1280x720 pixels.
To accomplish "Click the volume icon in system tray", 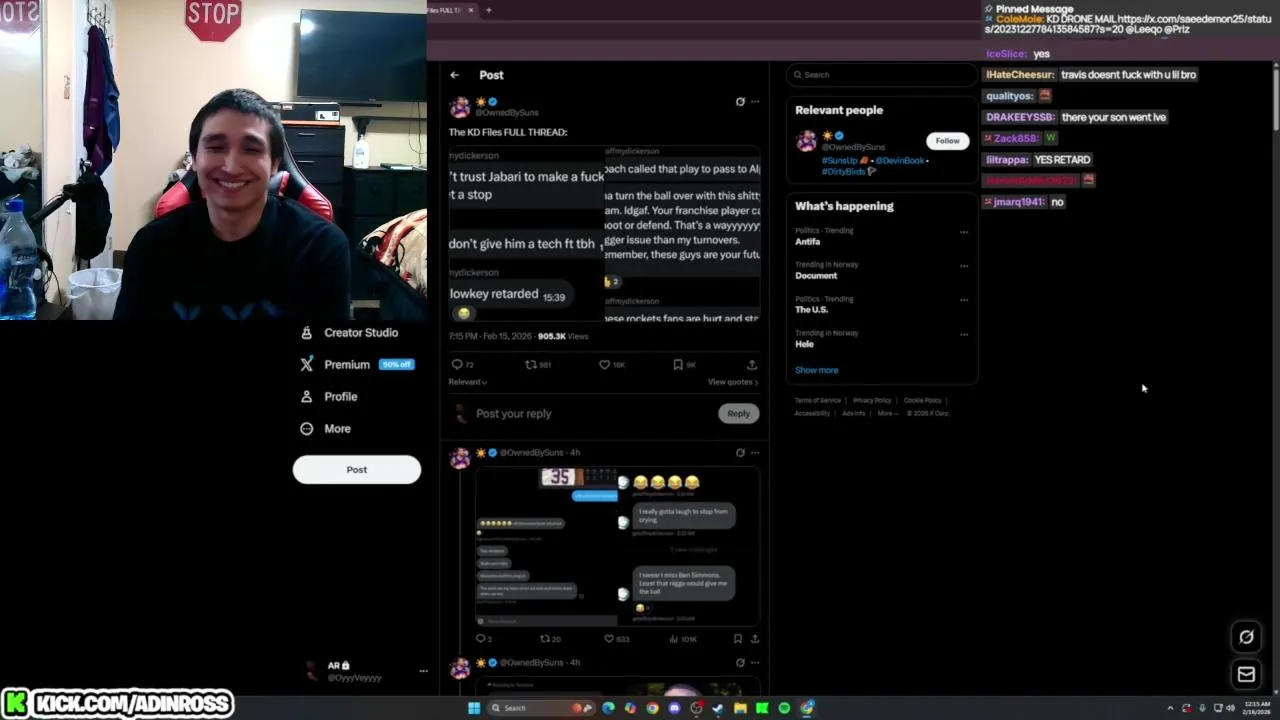I will pyautogui.click(x=1230, y=708).
